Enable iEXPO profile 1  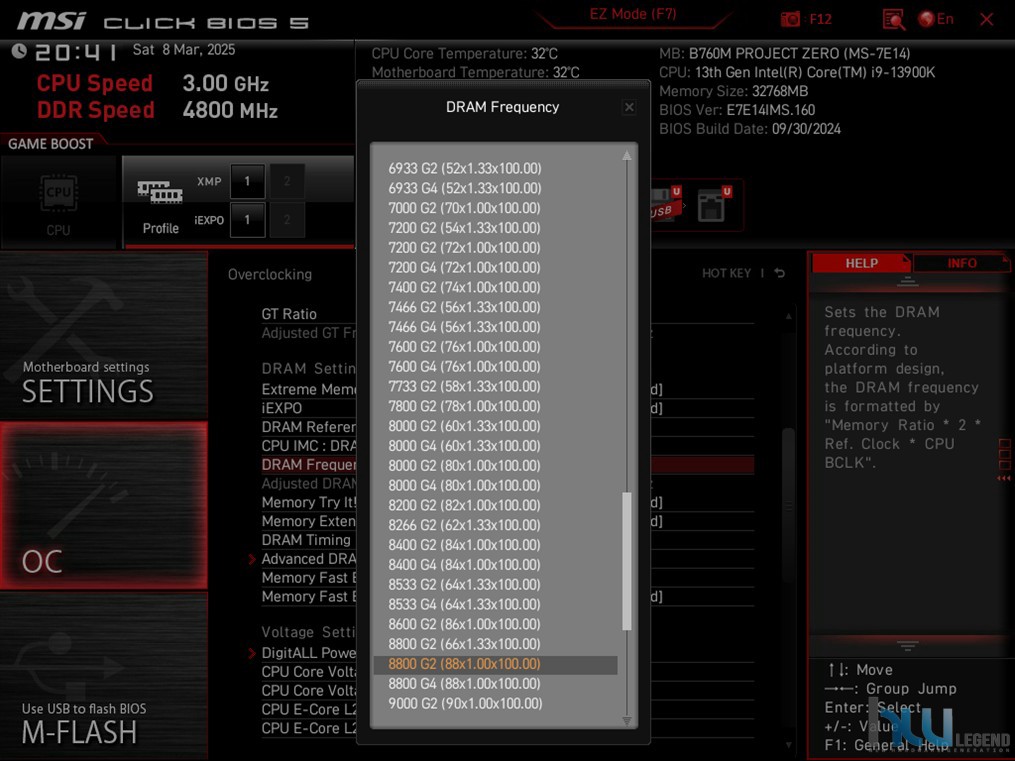point(247,220)
